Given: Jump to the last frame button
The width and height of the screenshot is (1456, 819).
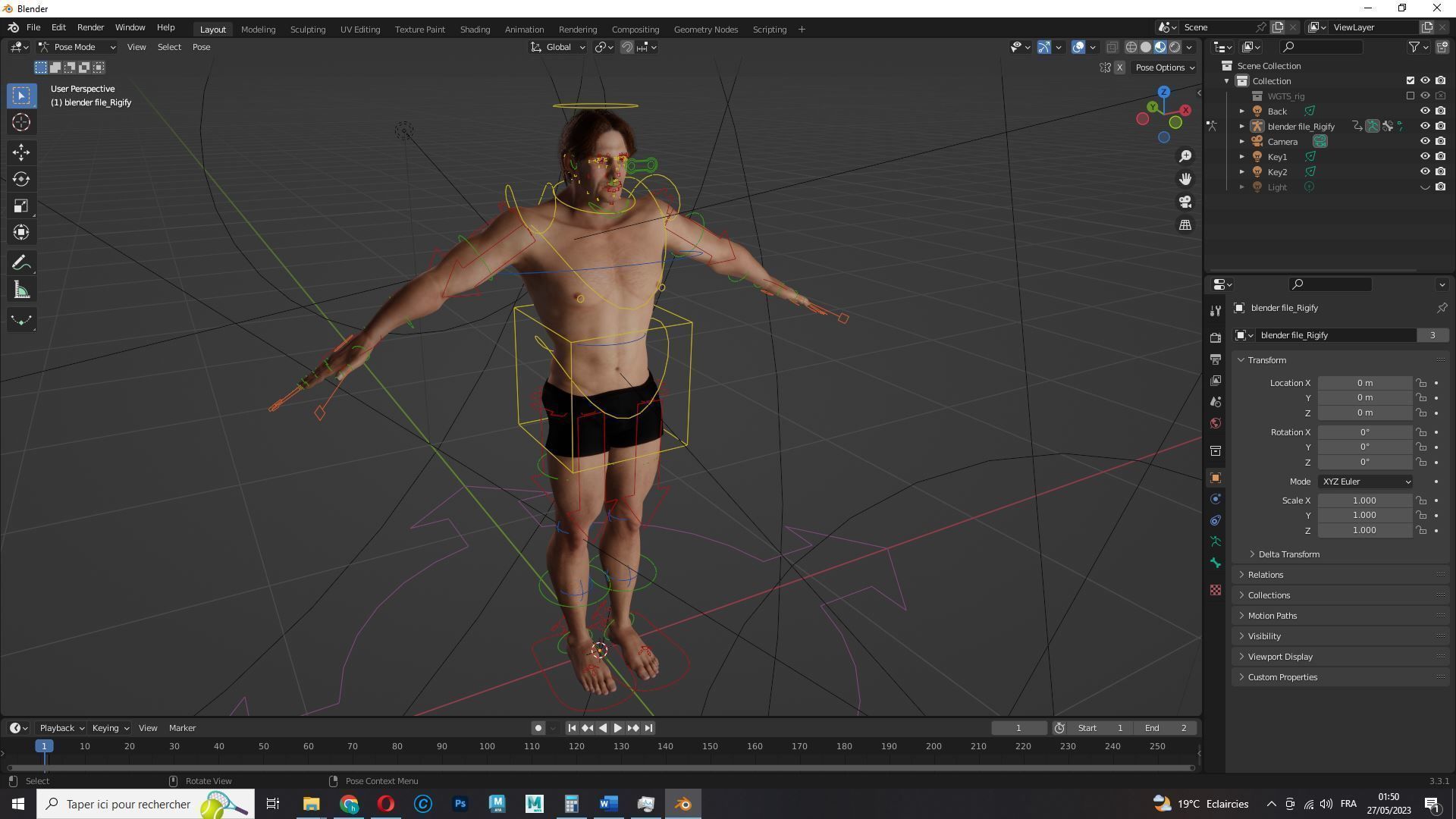Looking at the screenshot, I should 648,728.
